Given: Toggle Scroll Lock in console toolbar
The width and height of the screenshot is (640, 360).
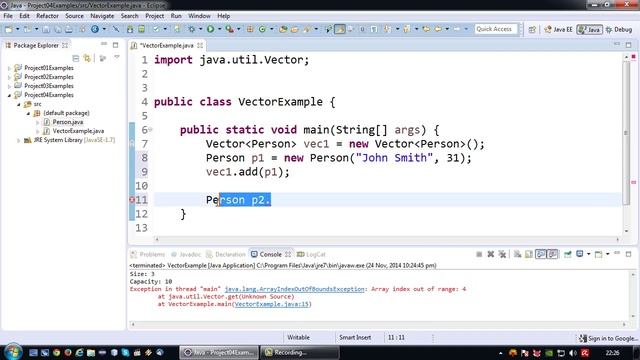Looking at the screenshot, I should [529, 254].
